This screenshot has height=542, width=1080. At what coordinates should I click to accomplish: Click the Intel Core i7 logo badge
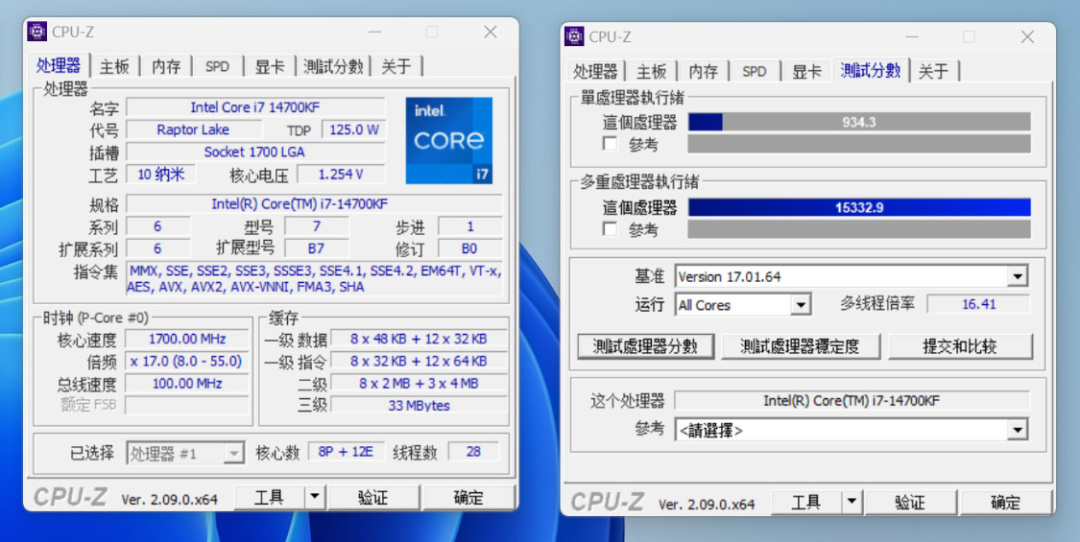[449, 140]
